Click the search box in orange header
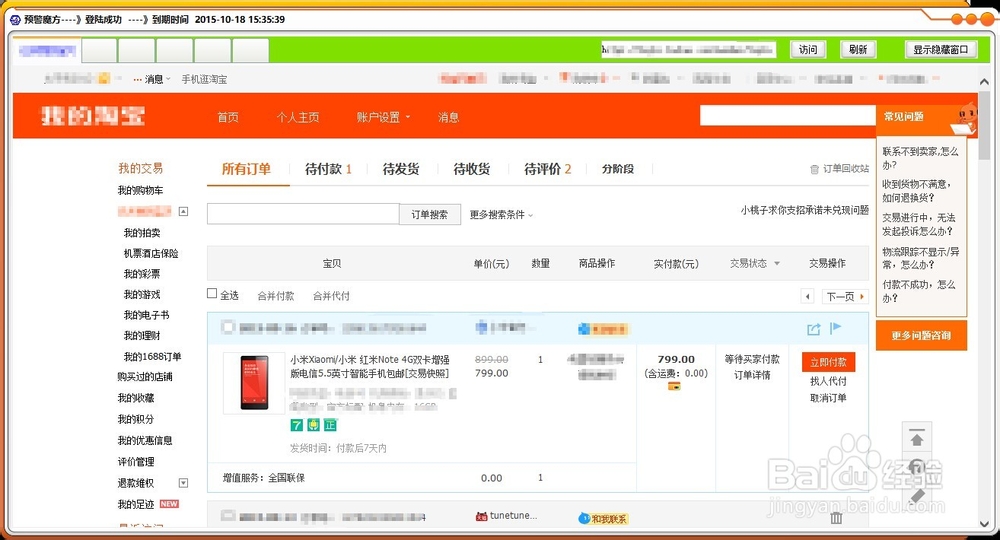Image resolution: width=1000 pixels, height=540 pixels. click(x=788, y=115)
